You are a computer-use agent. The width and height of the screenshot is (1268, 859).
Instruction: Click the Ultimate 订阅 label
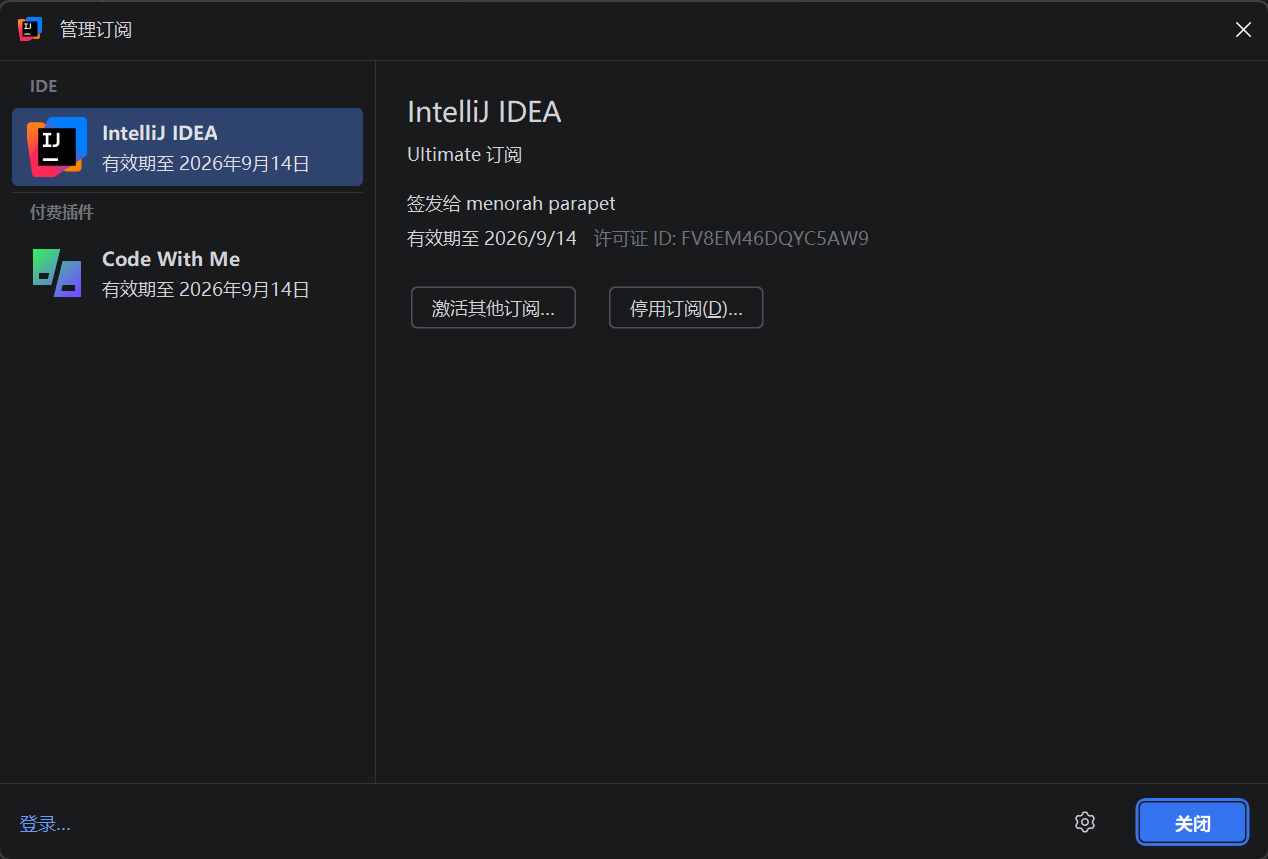point(464,155)
